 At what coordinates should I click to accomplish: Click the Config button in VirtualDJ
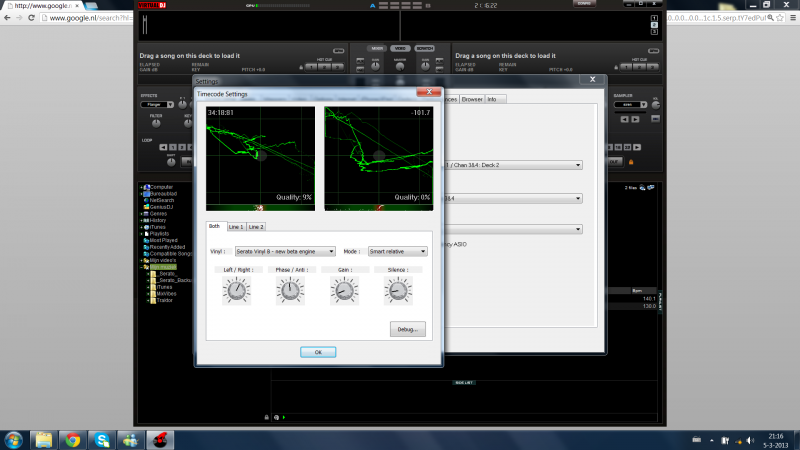coord(585,4)
